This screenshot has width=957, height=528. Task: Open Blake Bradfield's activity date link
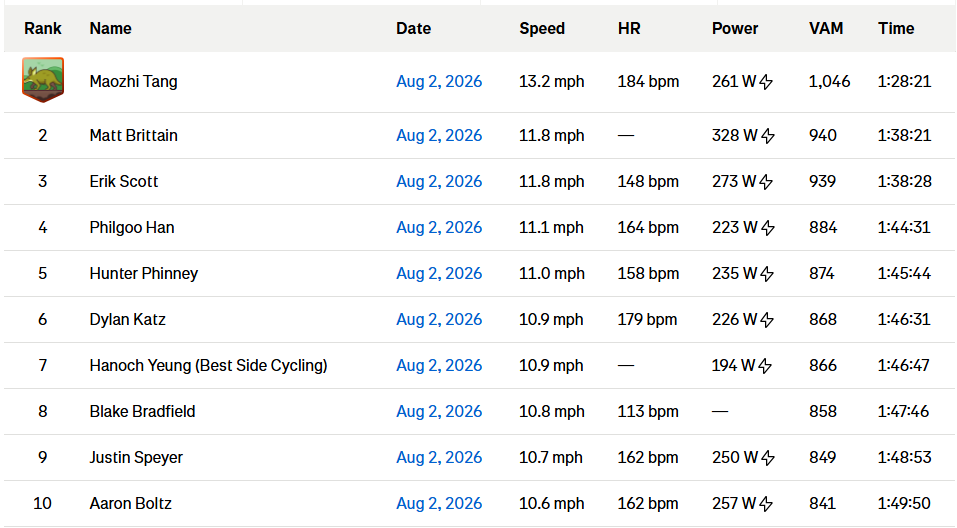(x=439, y=411)
